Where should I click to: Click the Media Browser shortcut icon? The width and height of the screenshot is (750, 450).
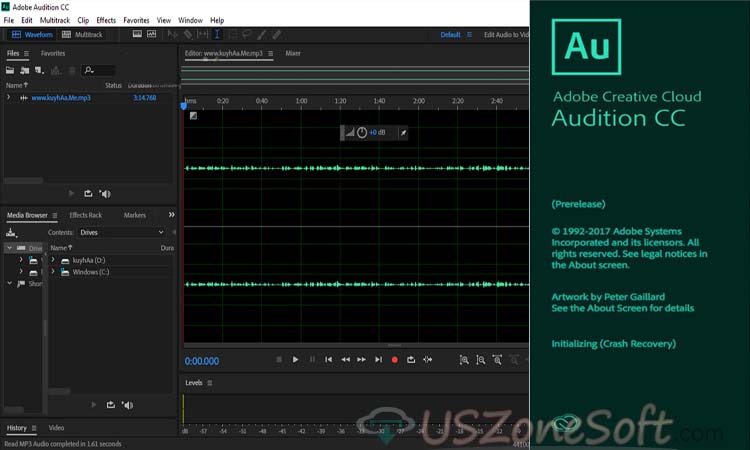pyautogui.click(x=11, y=233)
